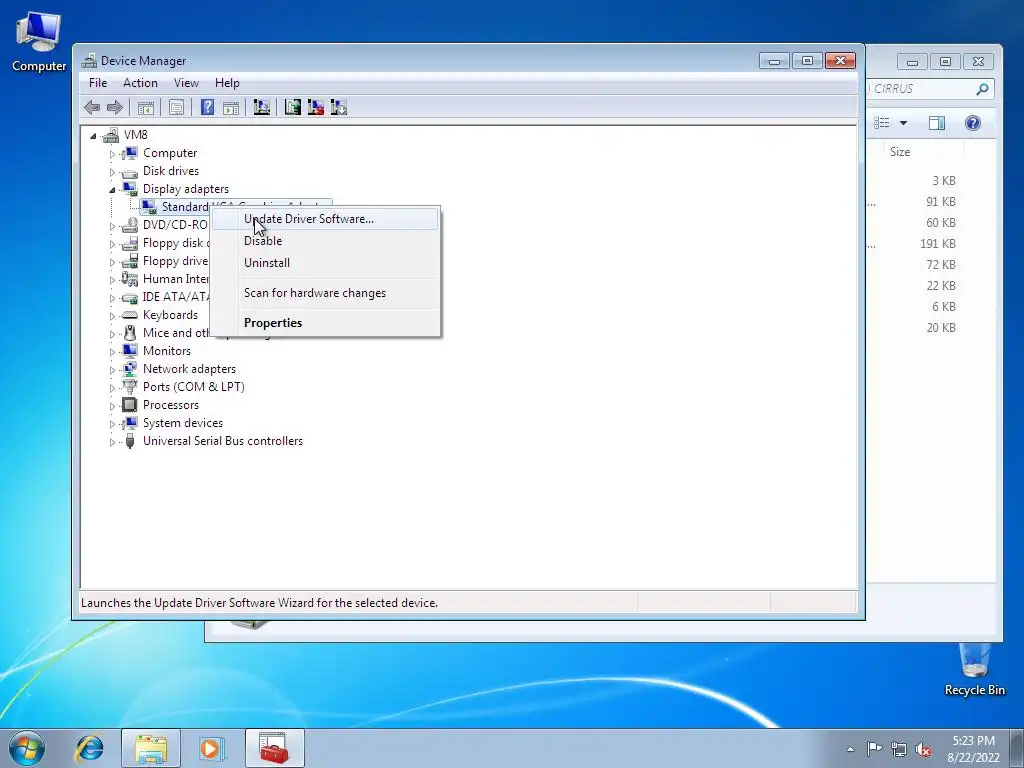This screenshot has height=768, width=1024.
Task: Open Properties from the context menu
Action: 325,323
